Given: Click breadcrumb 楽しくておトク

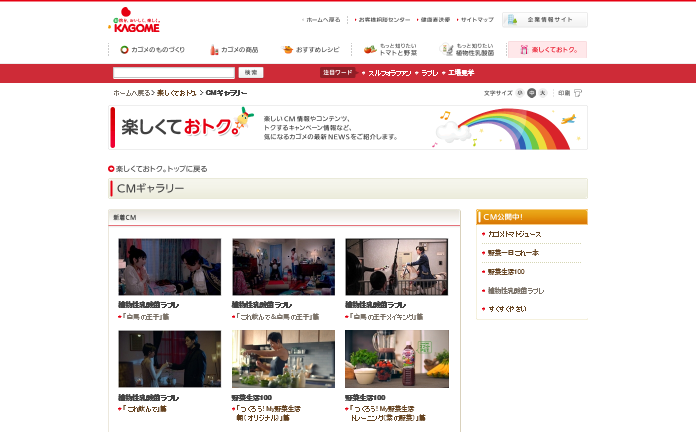Looking at the screenshot, I should coord(177,93).
